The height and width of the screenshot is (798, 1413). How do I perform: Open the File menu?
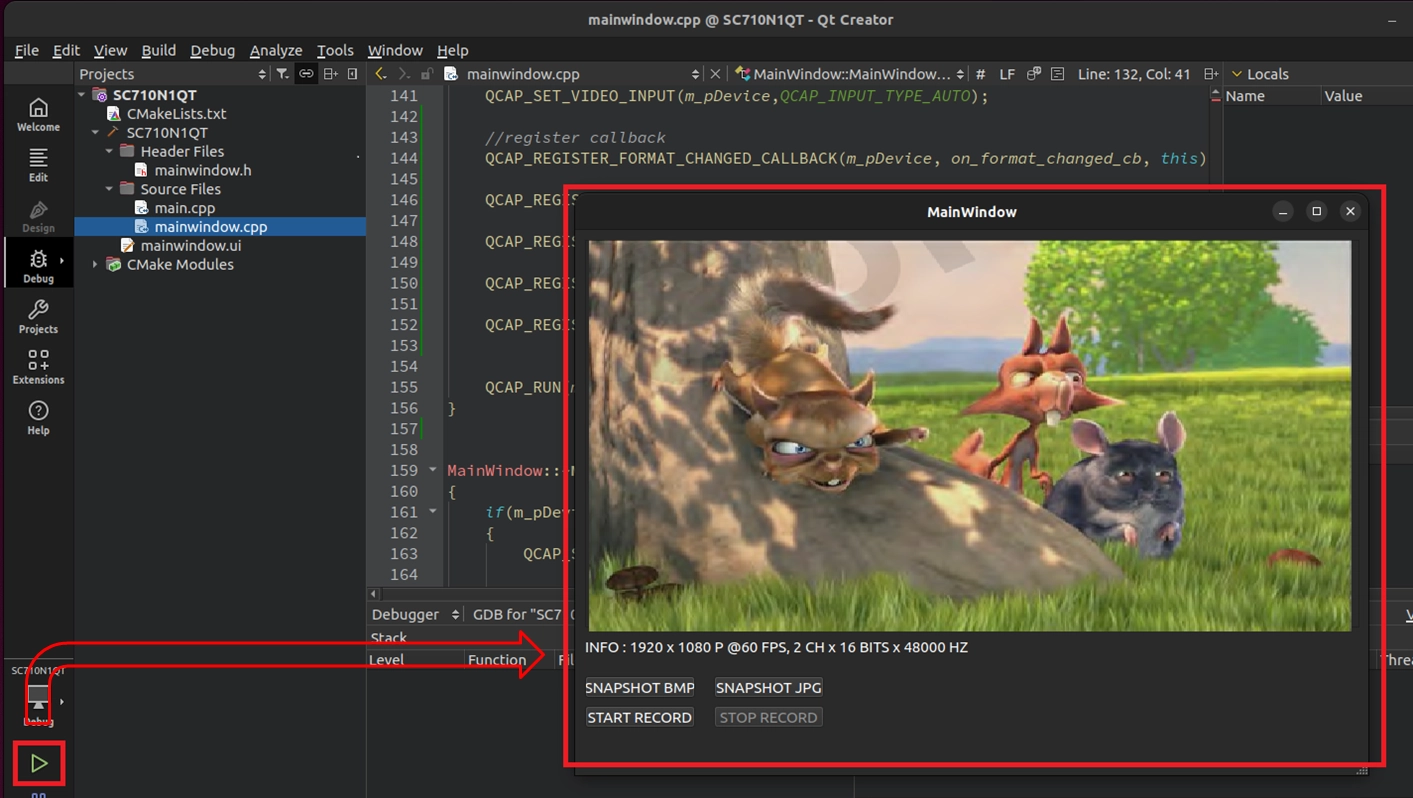click(27, 50)
